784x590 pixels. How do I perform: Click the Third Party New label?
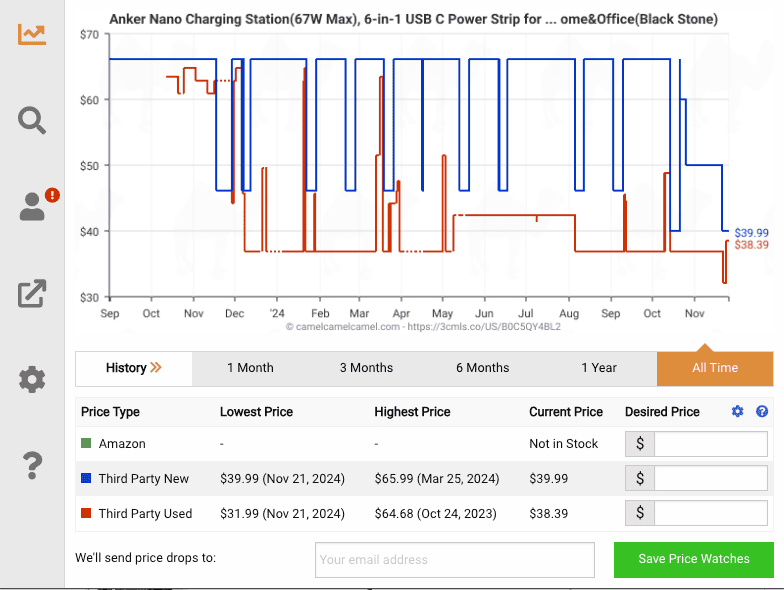pos(144,479)
